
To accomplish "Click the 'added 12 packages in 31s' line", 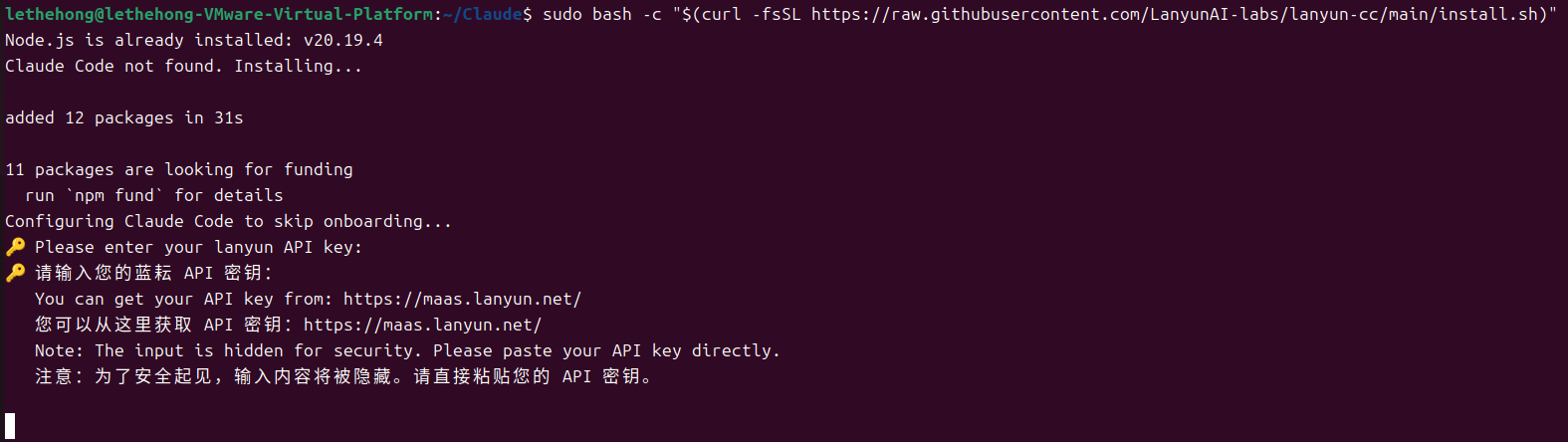I will 124,117.
